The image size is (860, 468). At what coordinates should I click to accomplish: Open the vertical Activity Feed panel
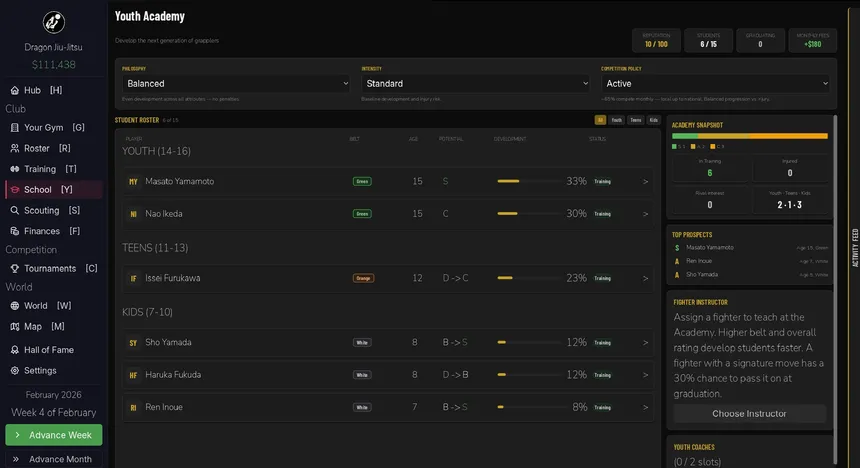pyautogui.click(x=855, y=248)
